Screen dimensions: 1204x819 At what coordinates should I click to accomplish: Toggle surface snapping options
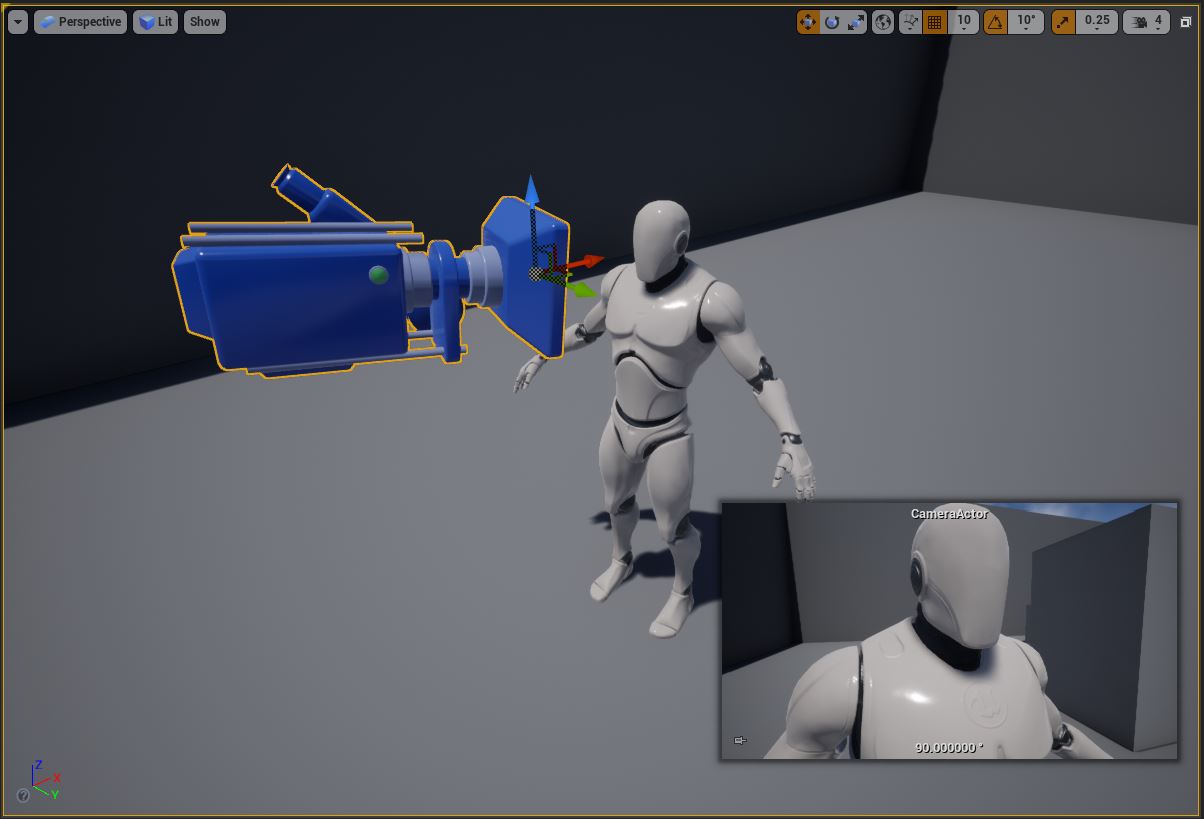[910, 22]
